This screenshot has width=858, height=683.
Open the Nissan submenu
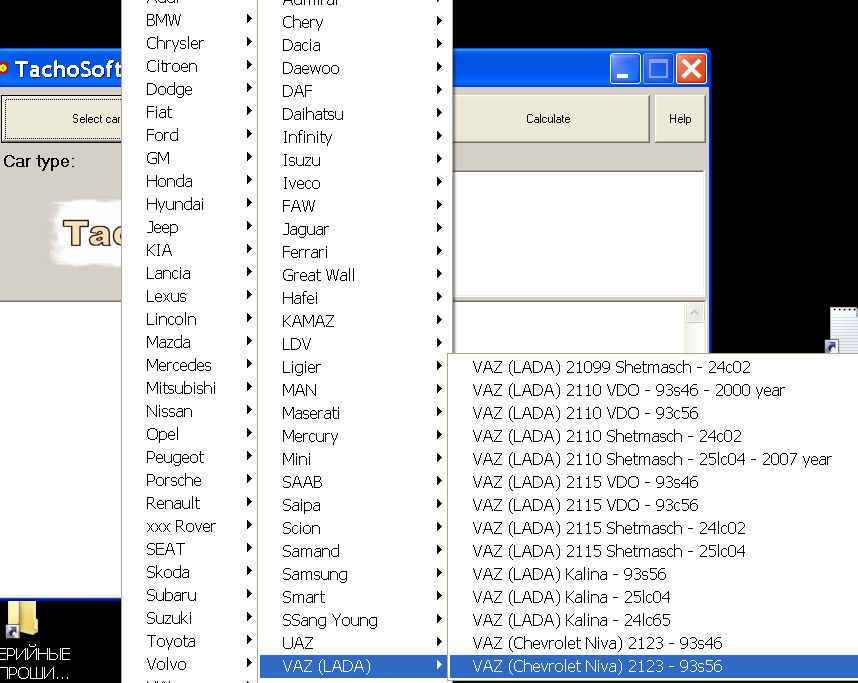[190, 411]
